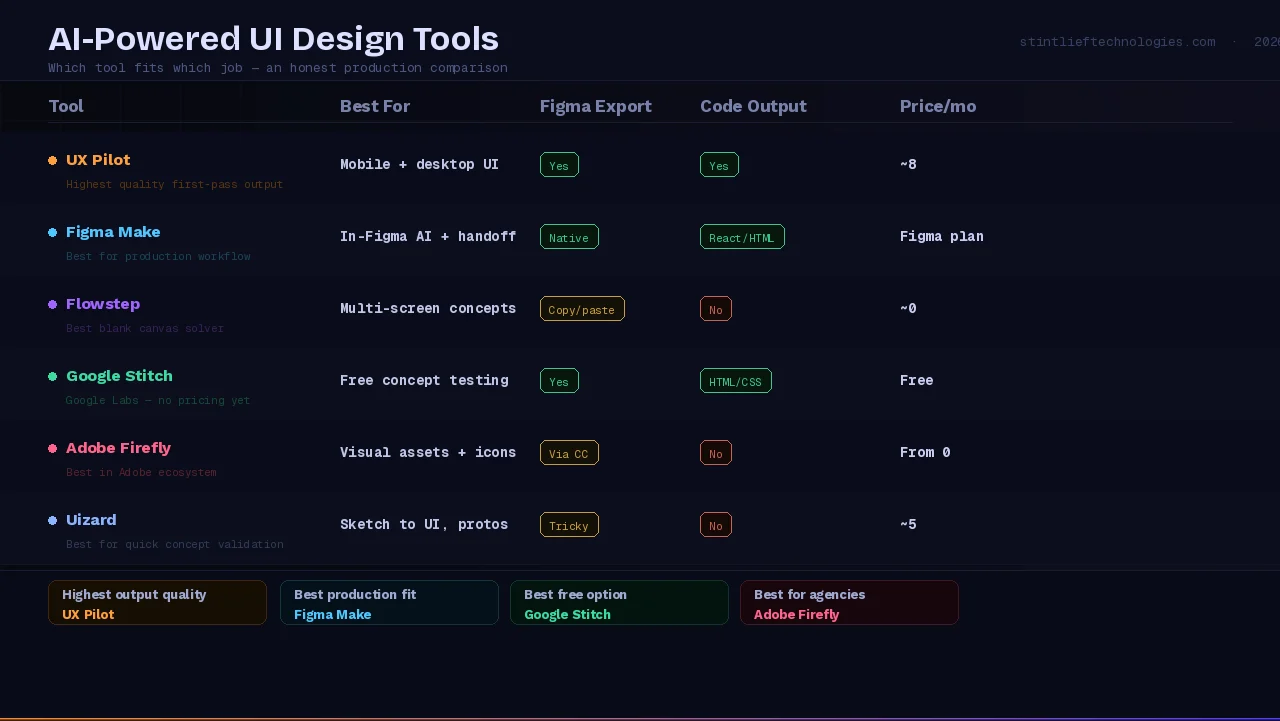1280x721 pixels.
Task: Click the orange dot beside UX Pilot
Action: click(53, 161)
